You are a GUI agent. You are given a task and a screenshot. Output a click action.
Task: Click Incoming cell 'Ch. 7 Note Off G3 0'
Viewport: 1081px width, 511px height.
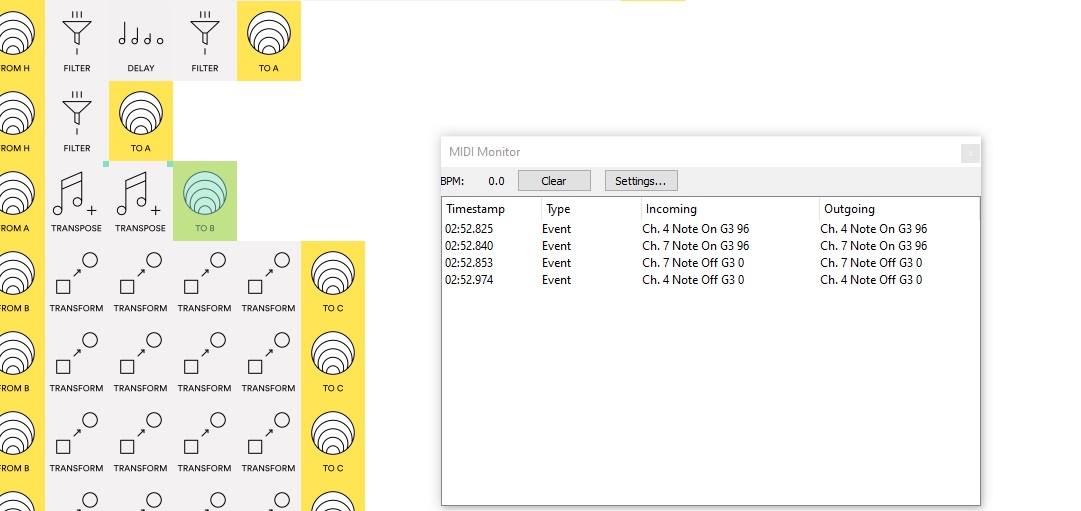693,263
